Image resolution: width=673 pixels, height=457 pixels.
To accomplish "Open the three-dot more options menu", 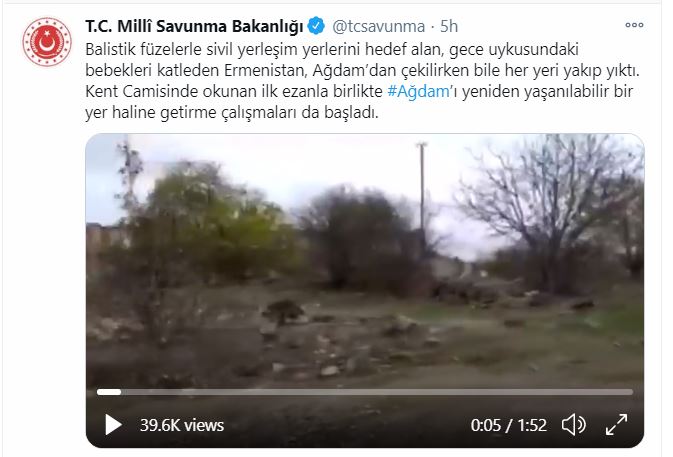I will pyautogui.click(x=634, y=25).
